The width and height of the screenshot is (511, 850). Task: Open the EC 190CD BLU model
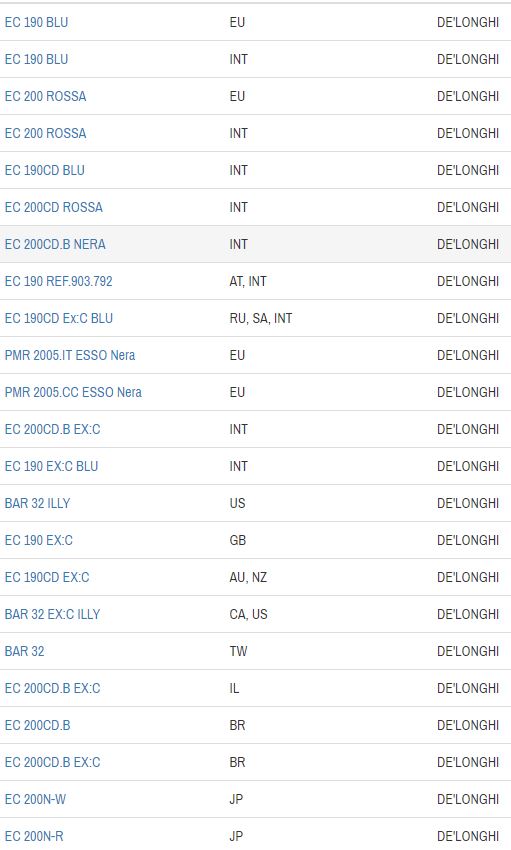44,170
